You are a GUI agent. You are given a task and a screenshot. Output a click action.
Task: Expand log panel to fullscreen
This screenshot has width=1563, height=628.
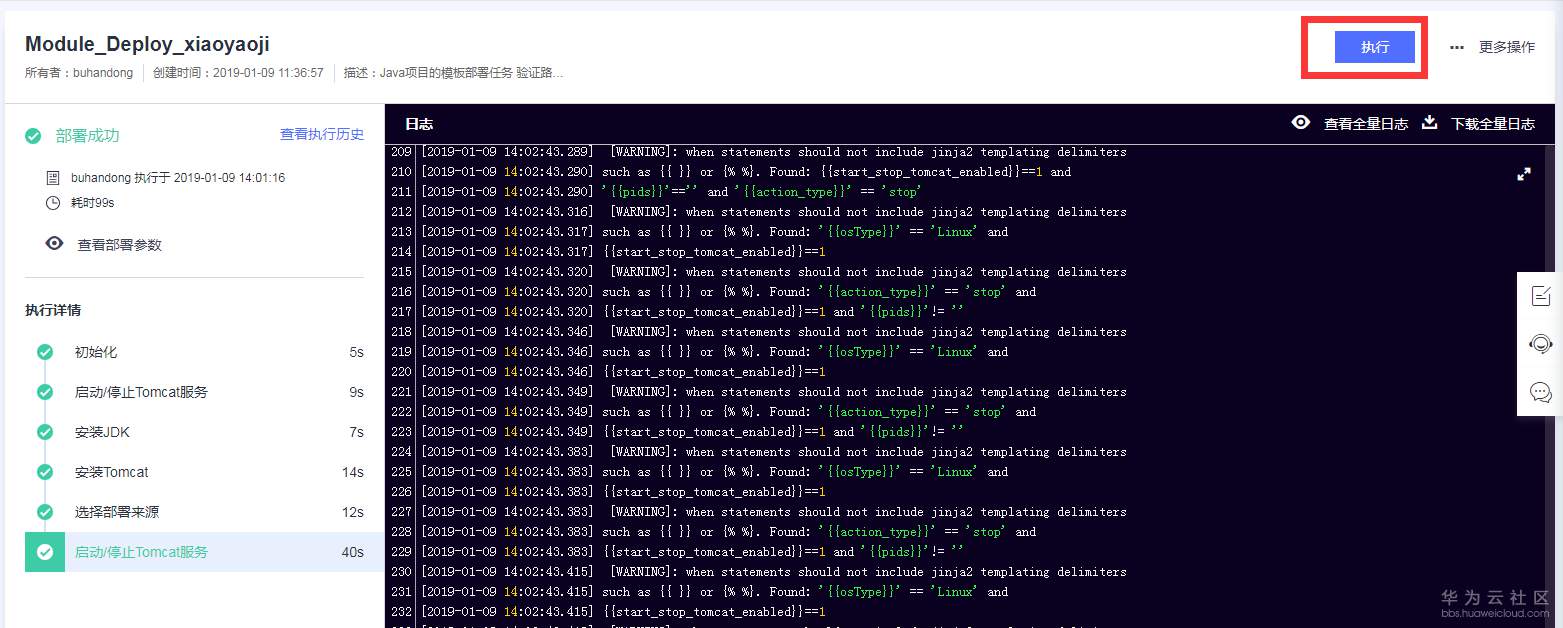[x=1524, y=174]
